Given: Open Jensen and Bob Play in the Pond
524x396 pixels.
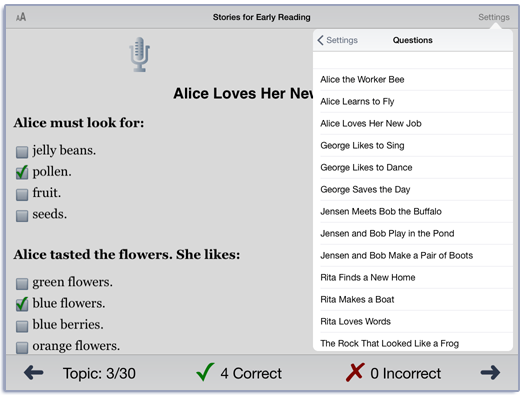Looking at the screenshot, I should pos(413,234).
